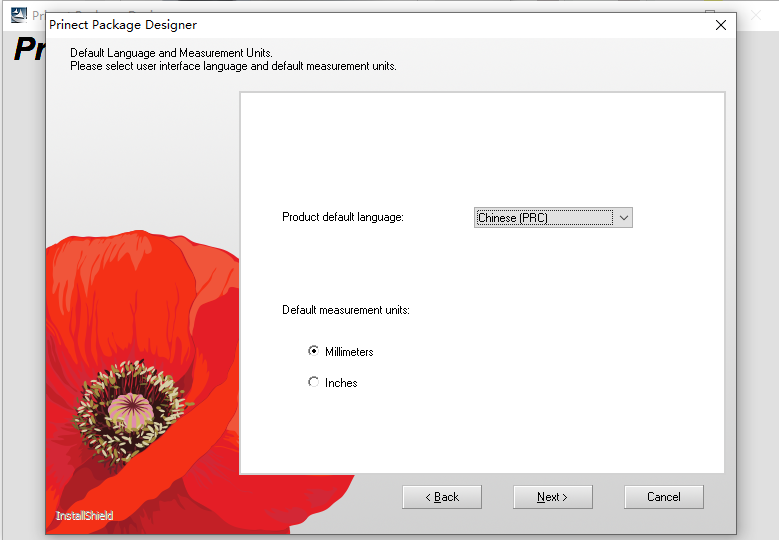This screenshot has height=540, width=779.
Task: Go back with the Back button
Action: 442,497
